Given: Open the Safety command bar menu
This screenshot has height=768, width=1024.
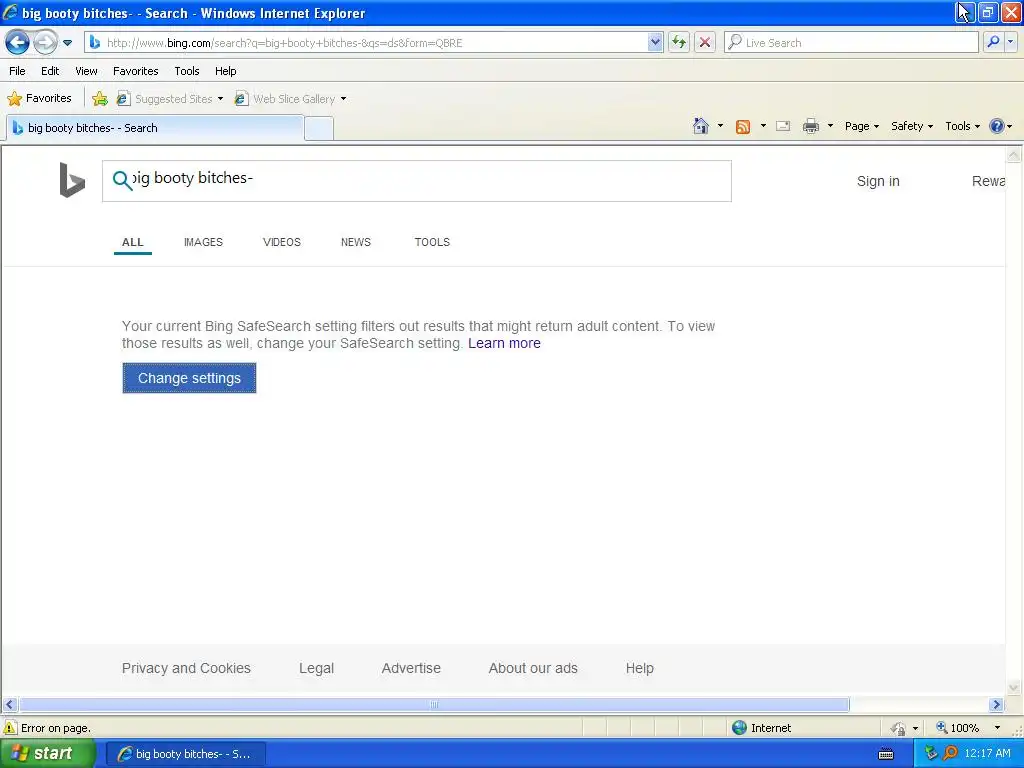Looking at the screenshot, I should click(912, 126).
